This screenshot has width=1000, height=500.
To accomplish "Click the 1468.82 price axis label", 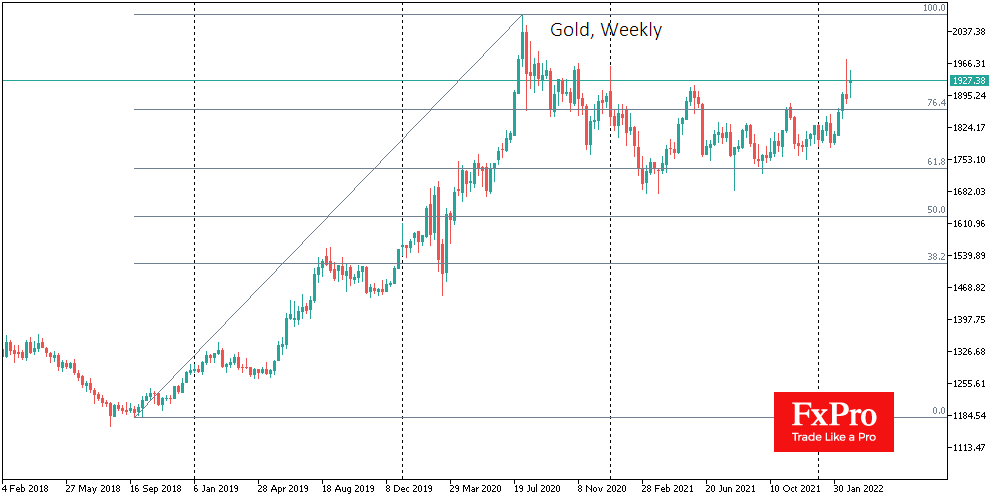I will point(970,288).
